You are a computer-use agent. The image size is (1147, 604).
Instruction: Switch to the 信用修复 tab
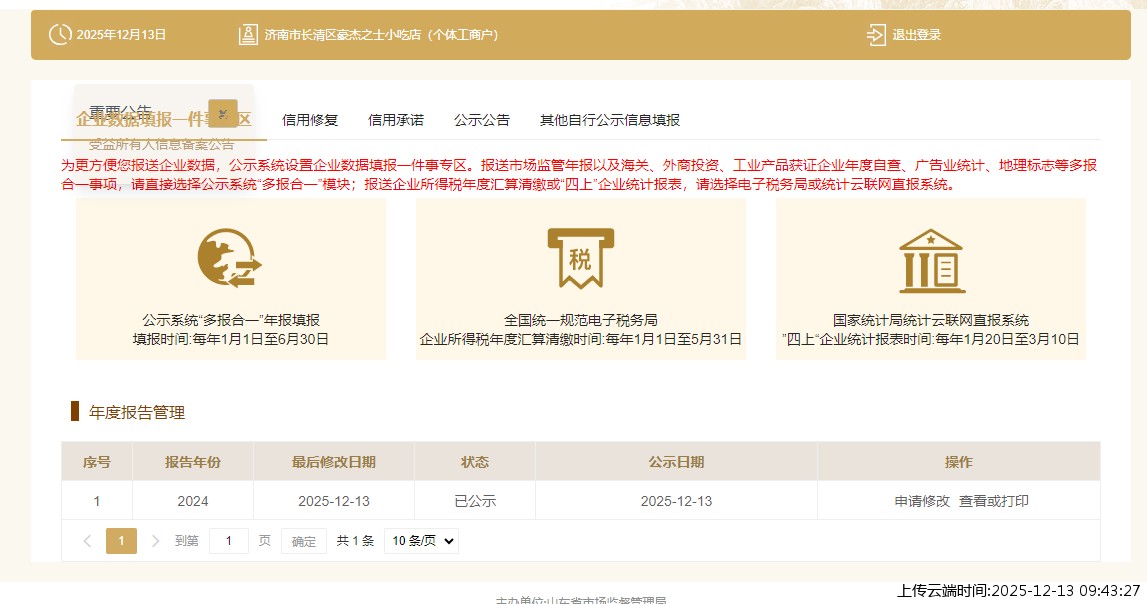(x=312, y=119)
